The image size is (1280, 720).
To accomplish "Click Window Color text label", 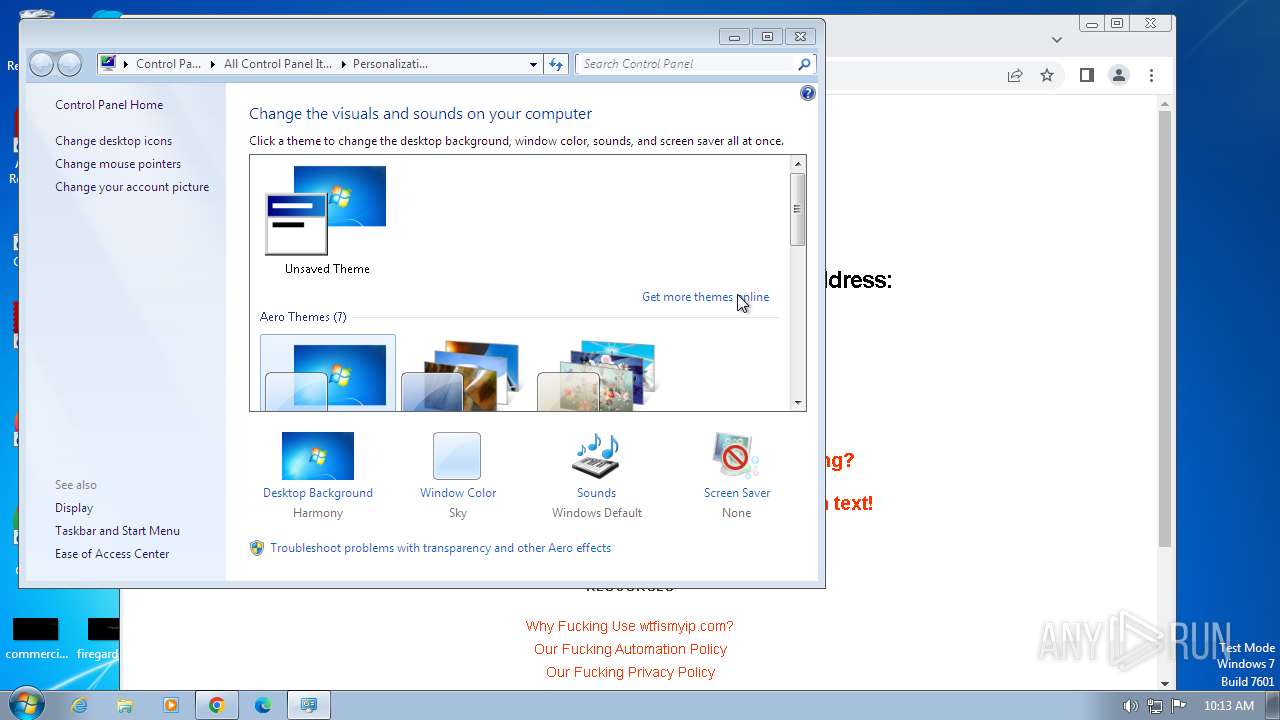I will click(x=458, y=493).
